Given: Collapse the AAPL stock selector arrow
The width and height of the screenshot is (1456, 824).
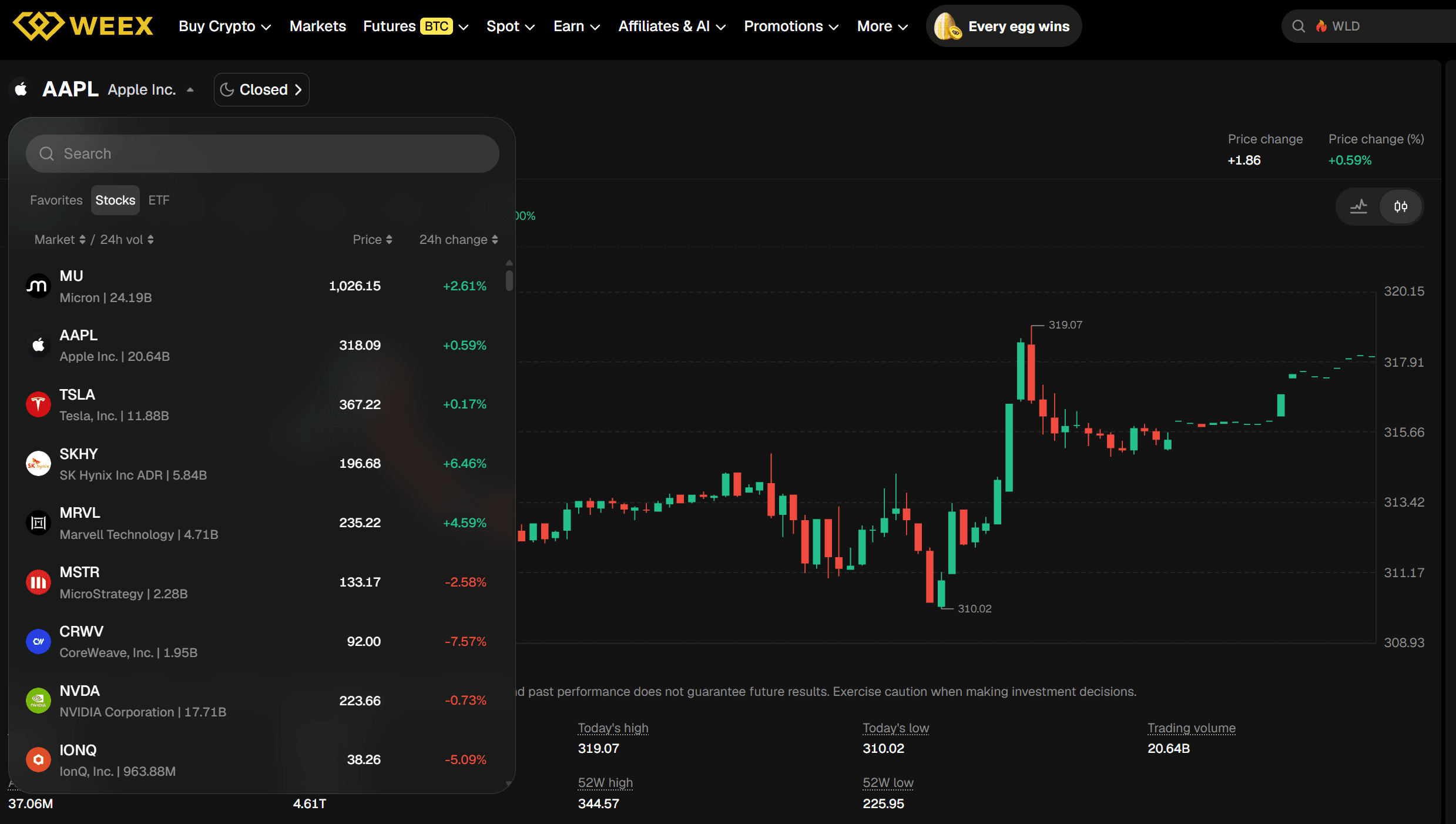Looking at the screenshot, I should pos(190,90).
